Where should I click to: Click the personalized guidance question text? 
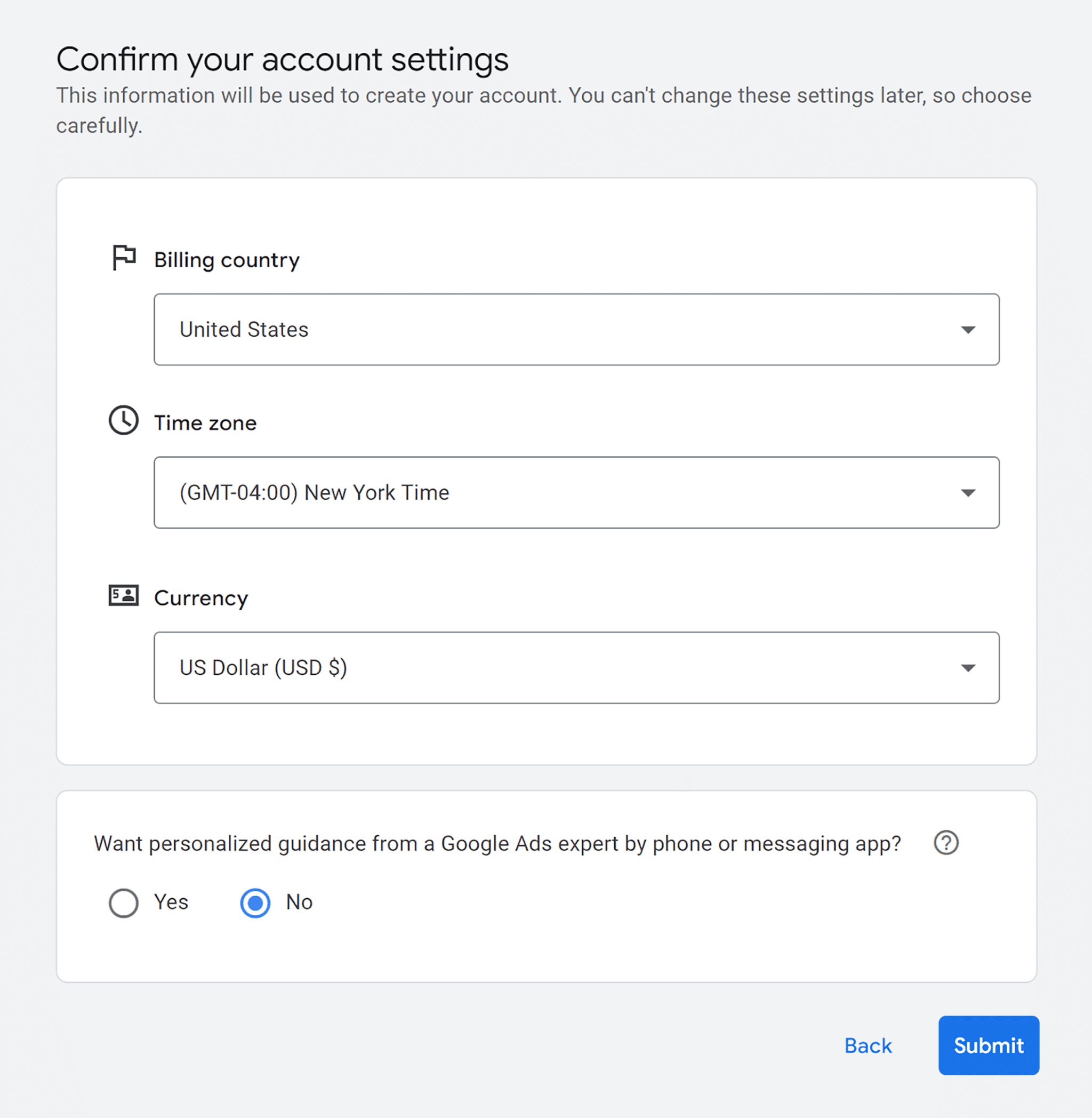click(498, 844)
